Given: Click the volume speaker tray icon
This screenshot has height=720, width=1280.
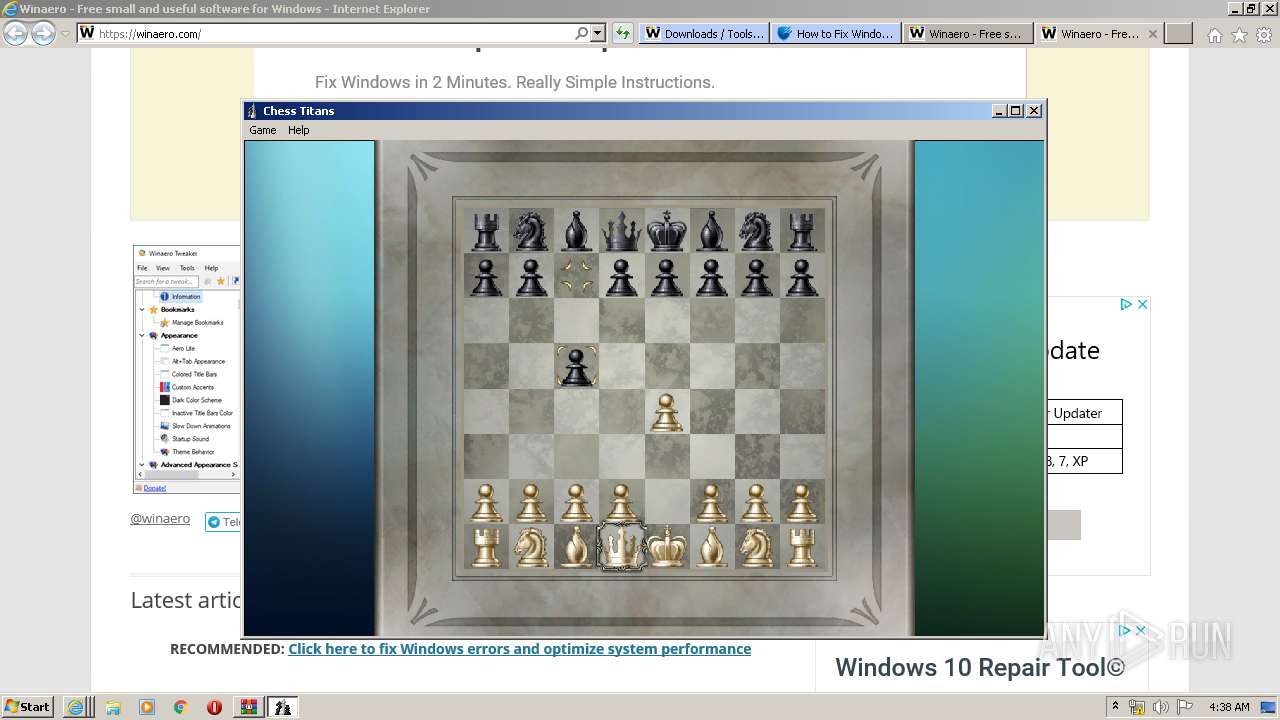Looking at the screenshot, I should pyautogui.click(x=1161, y=707).
